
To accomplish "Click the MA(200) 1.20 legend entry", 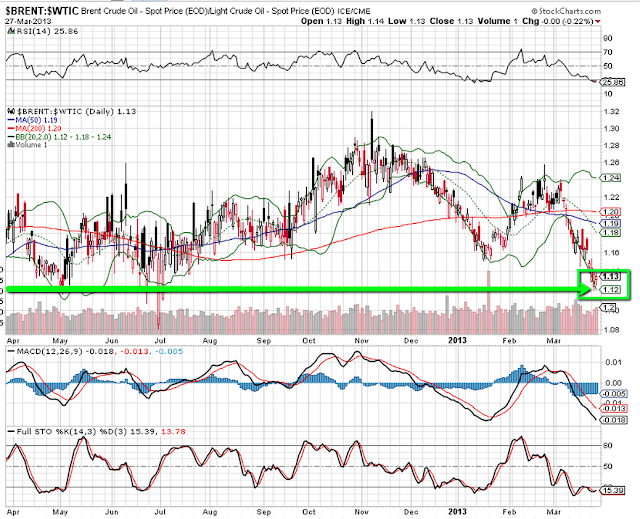I will click(x=34, y=129).
